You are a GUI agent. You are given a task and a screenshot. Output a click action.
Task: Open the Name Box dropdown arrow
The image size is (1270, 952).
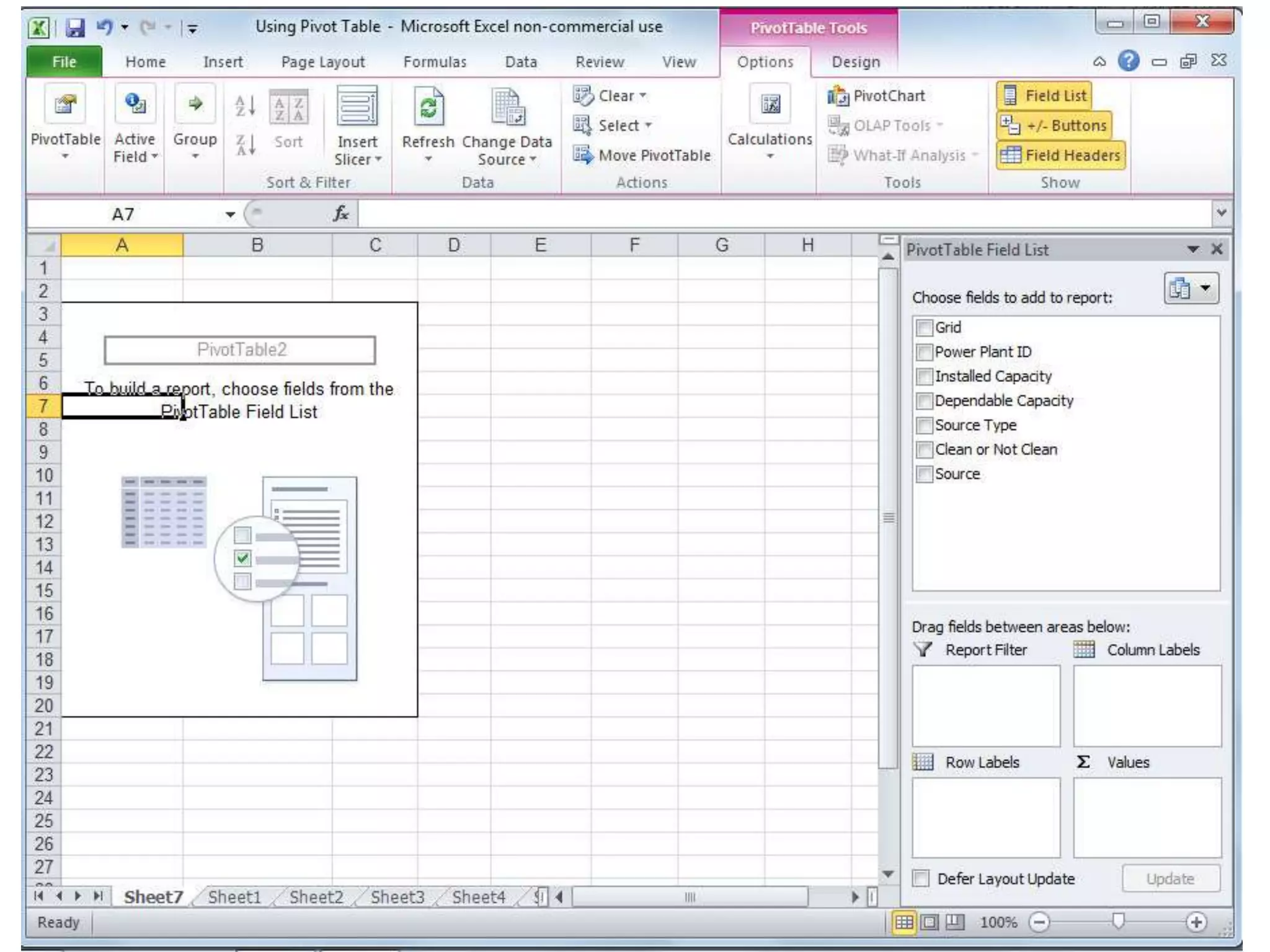(x=230, y=214)
